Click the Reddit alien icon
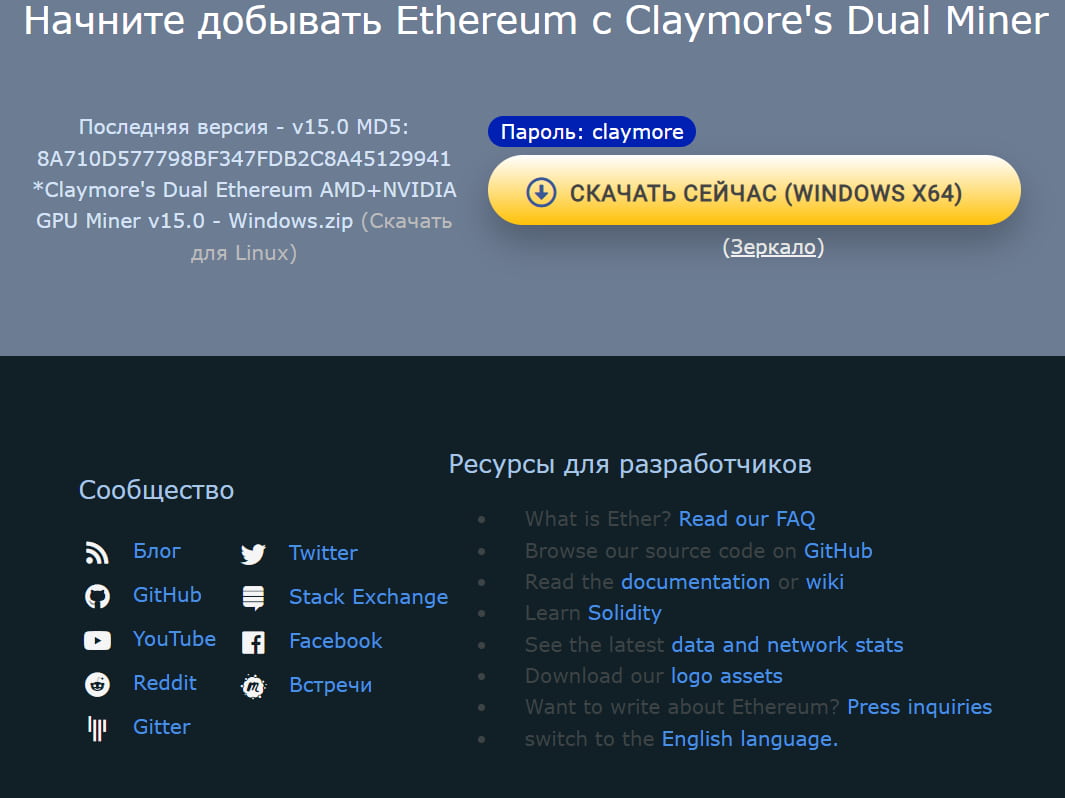 click(x=97, y=685)
